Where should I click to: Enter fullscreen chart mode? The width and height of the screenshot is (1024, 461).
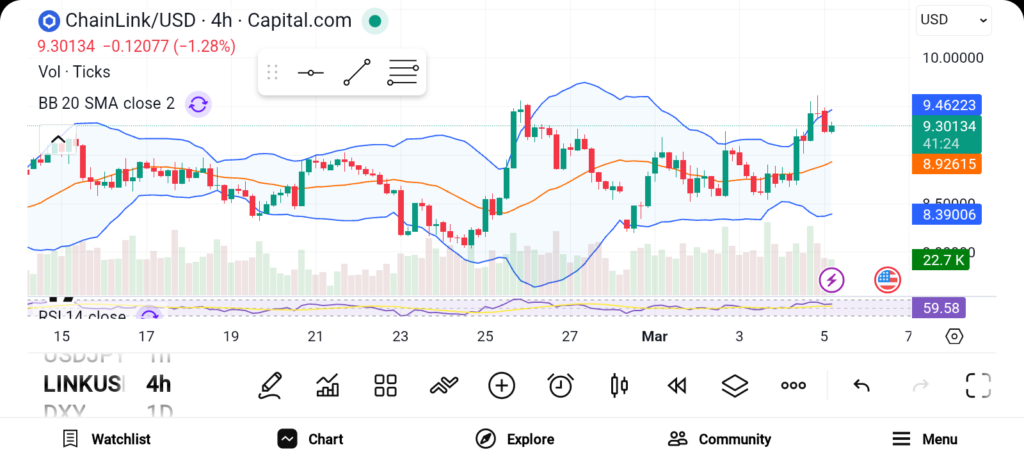978,385
